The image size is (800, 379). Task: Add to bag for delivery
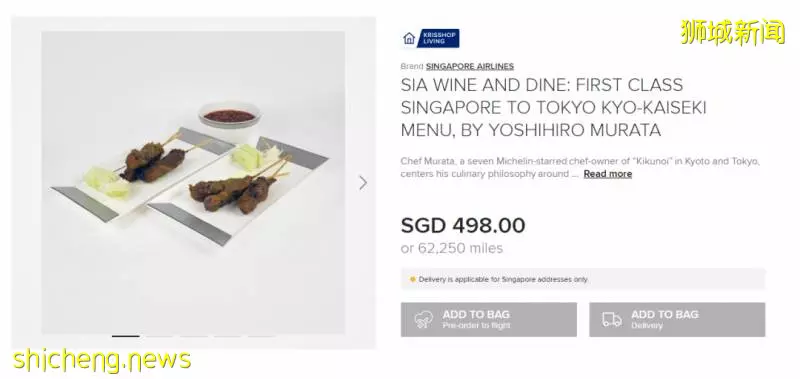677,320
